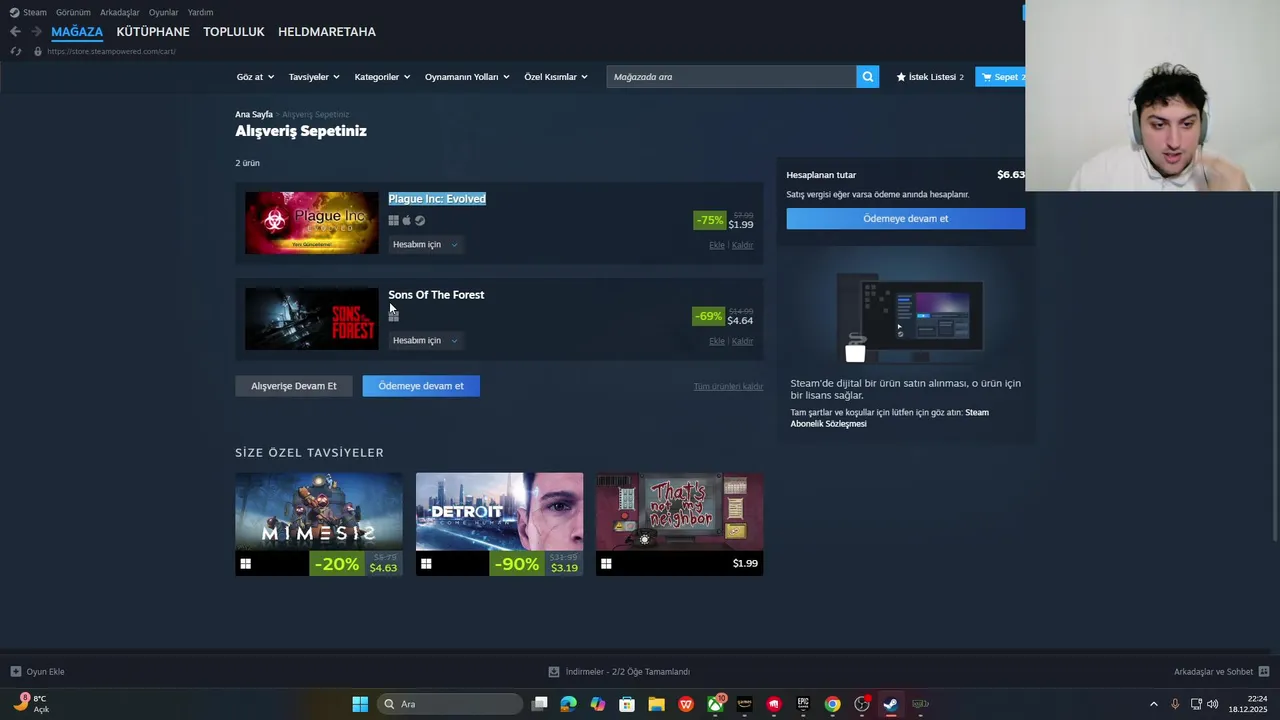Click the magnifier search button in store
Screen dimensions: 1280x720
pyautogui.click(x=868, y=77)
